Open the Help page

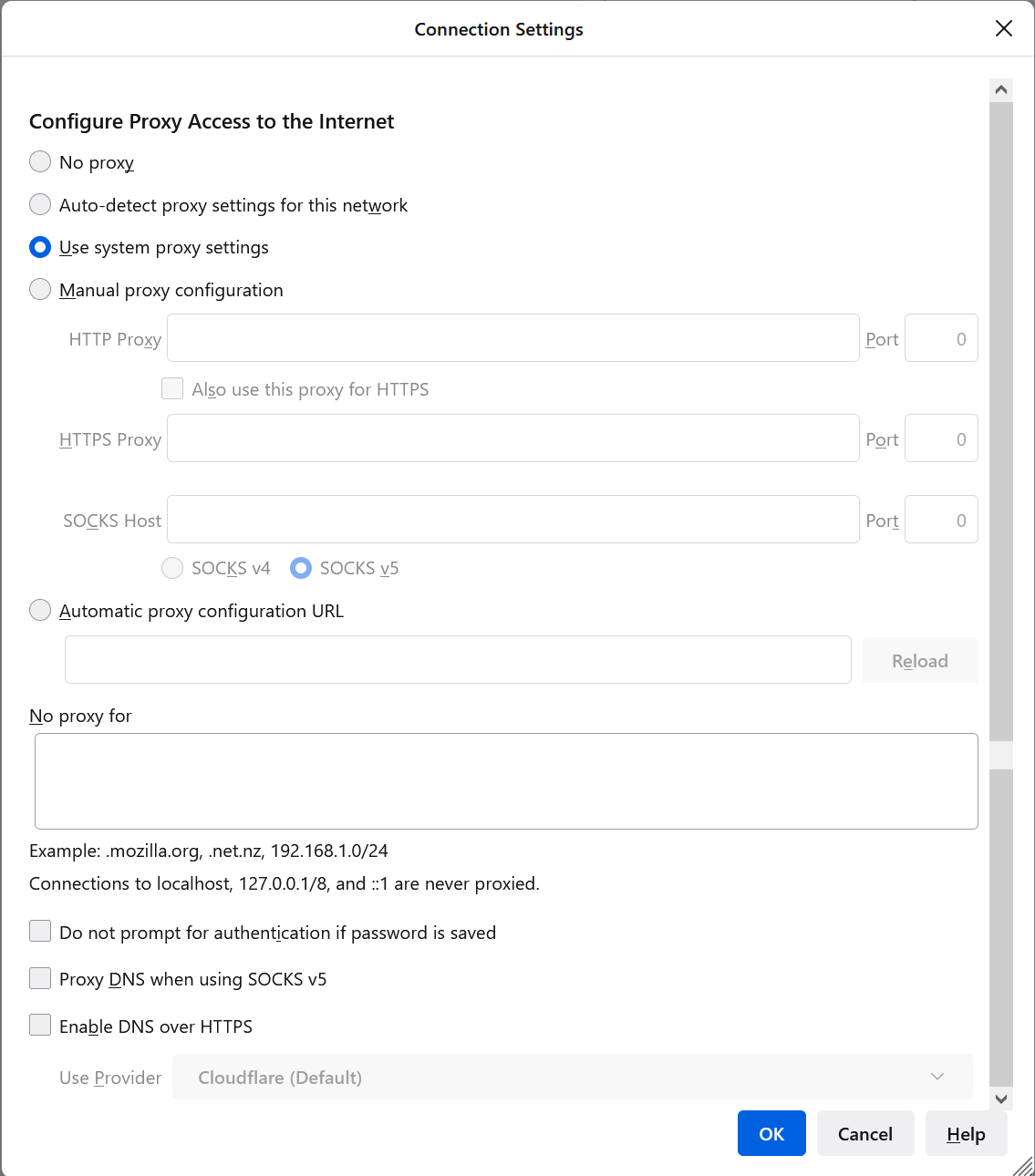(x=966, y=1133)
